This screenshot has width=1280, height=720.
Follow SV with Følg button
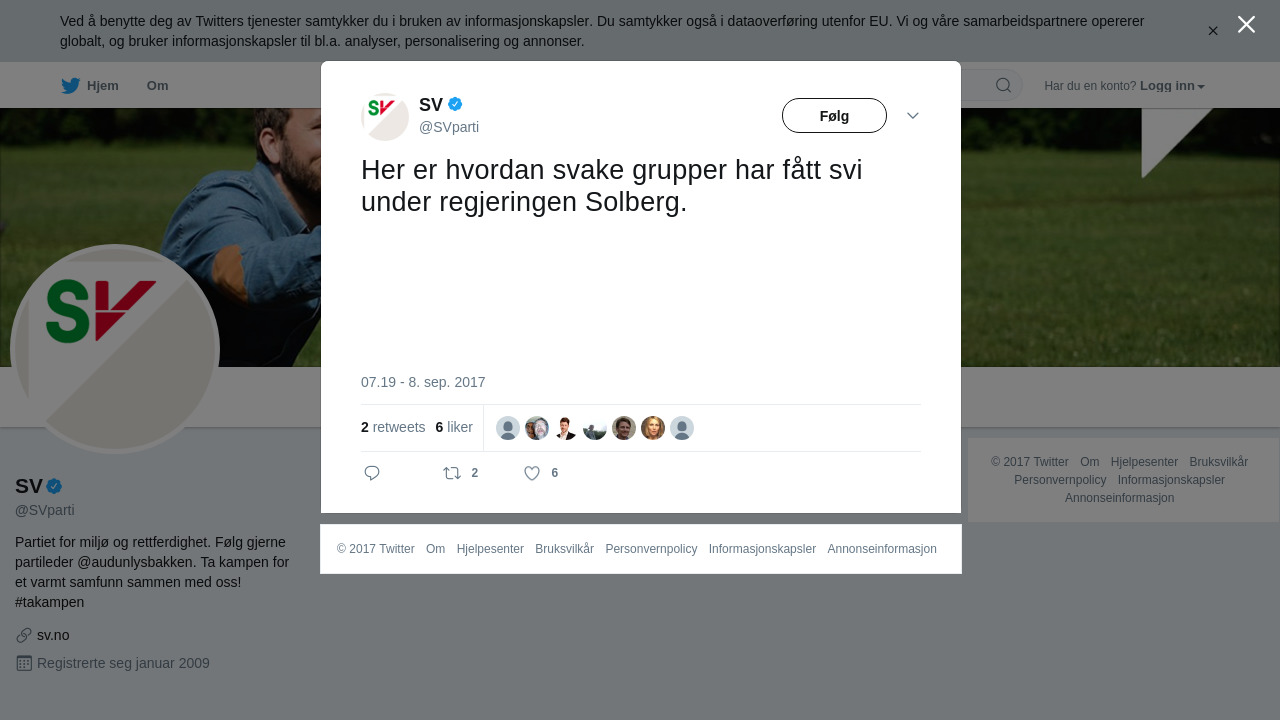pos(834,116)
